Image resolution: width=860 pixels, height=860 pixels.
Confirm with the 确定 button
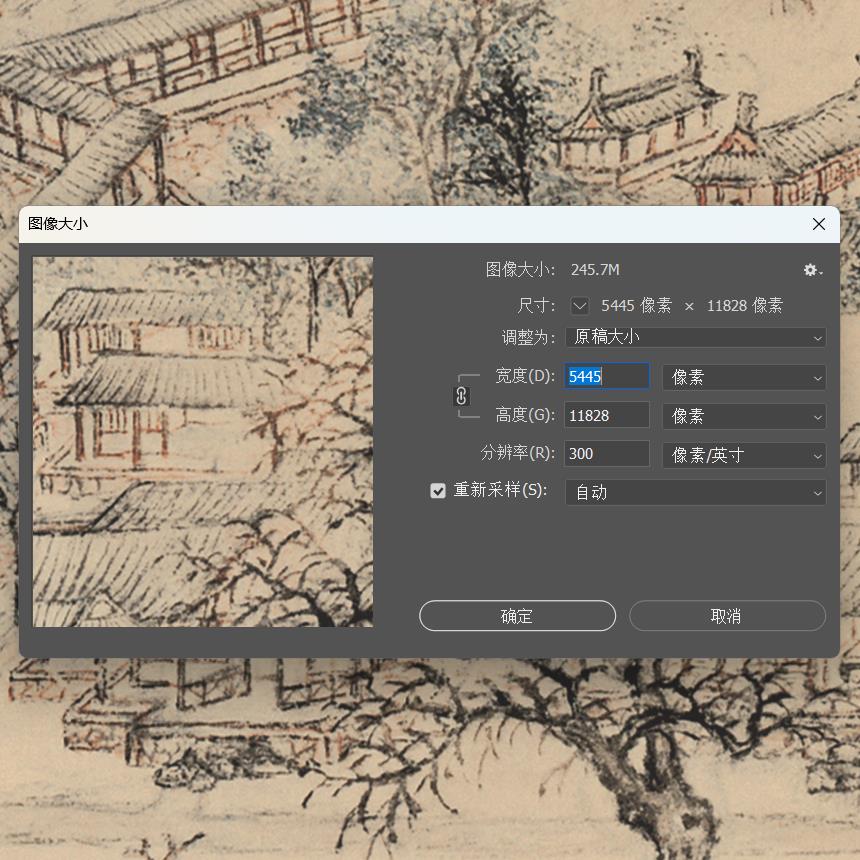click(x=517, y=616)
